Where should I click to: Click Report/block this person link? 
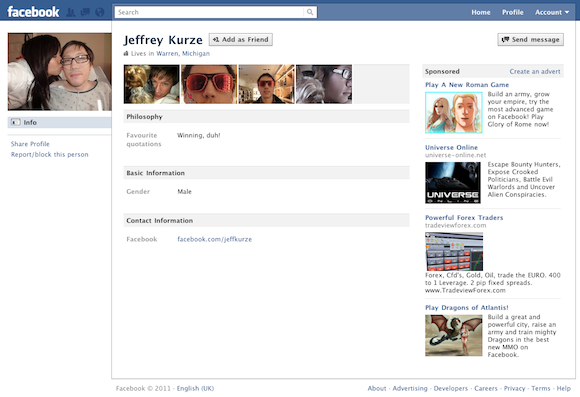point(50,155)
